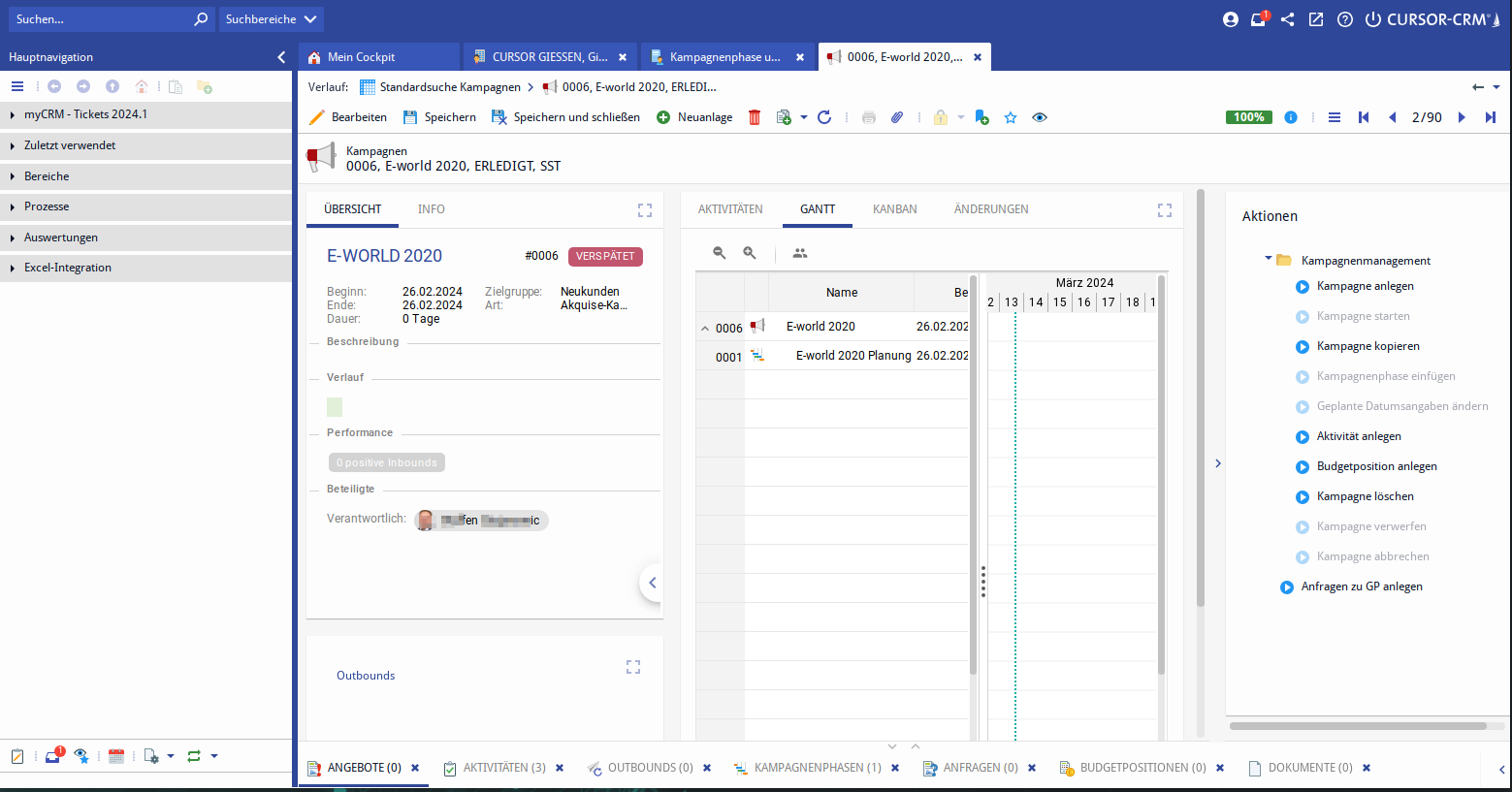Switch to the Kanban tab
1512x792 pixels.
coord(894,209)
